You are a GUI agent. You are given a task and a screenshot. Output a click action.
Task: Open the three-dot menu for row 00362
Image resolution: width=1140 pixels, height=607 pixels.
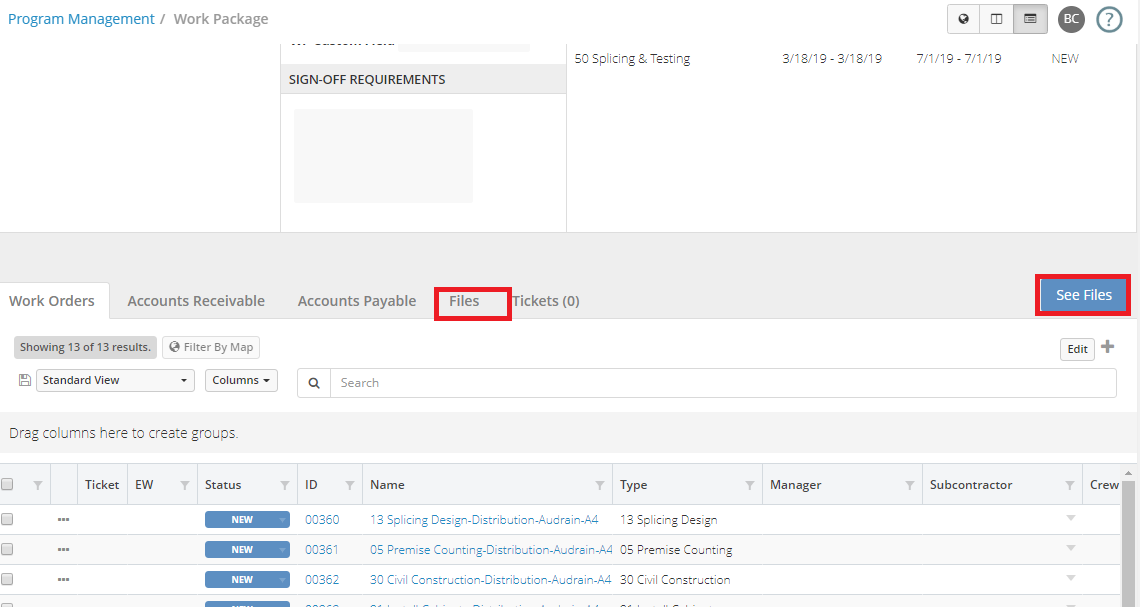coord(63,579)
